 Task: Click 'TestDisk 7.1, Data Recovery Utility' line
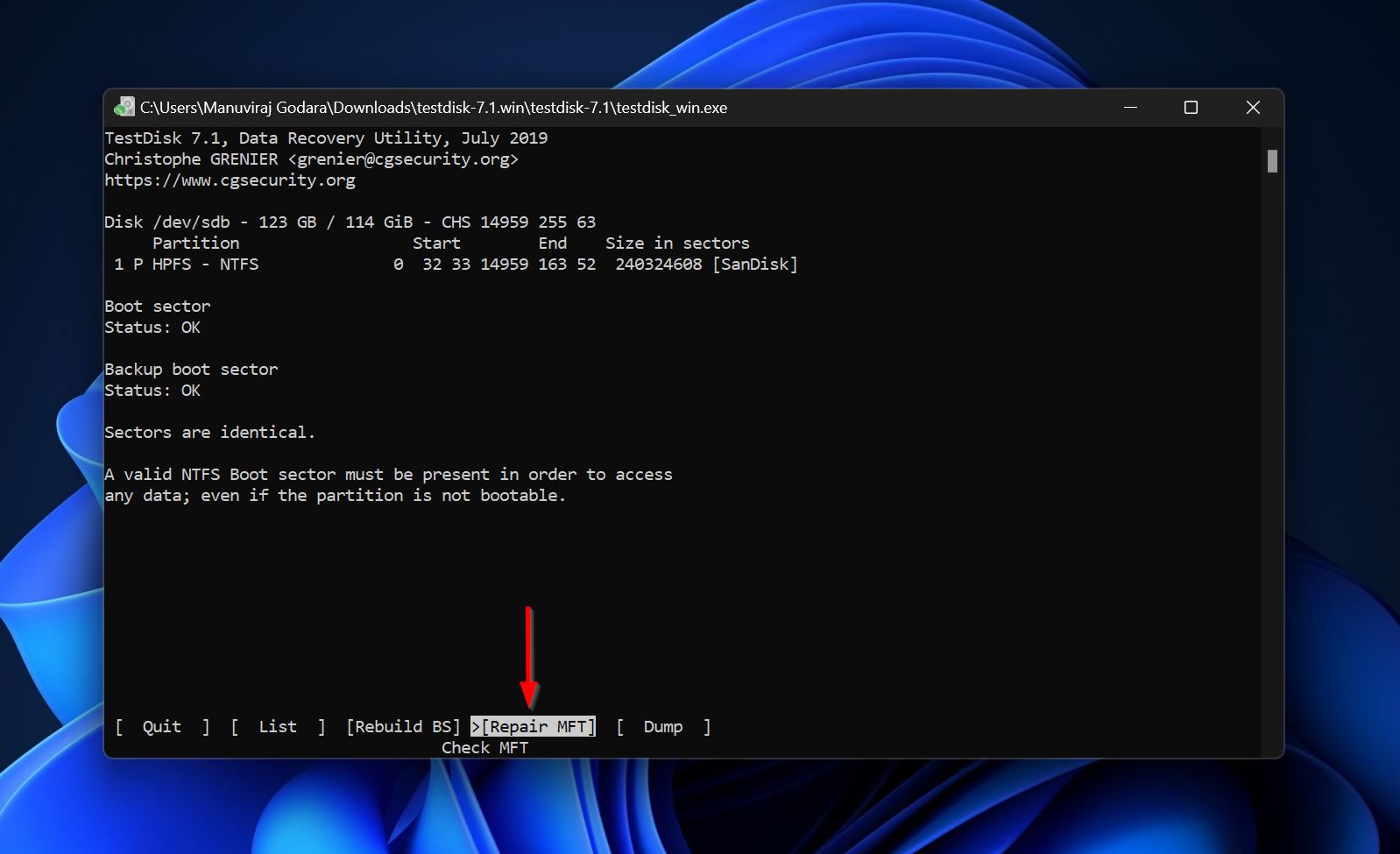[x=326, y=138]
